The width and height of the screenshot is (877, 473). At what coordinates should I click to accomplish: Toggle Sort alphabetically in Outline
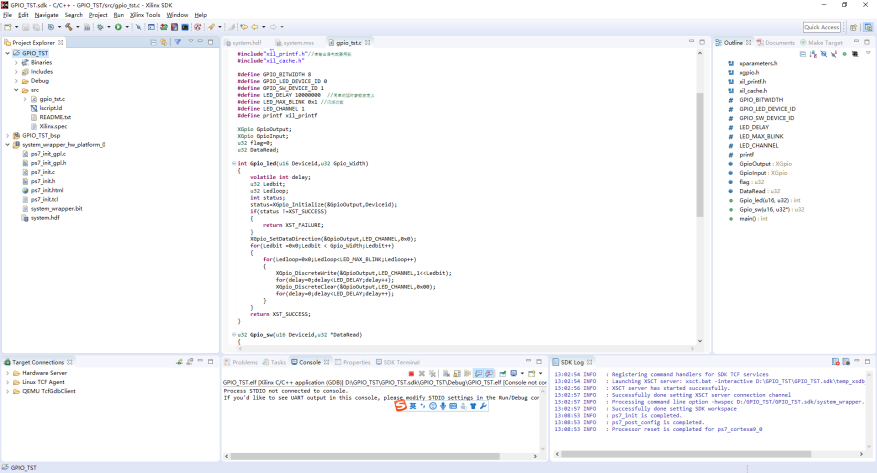click(813, 54)
